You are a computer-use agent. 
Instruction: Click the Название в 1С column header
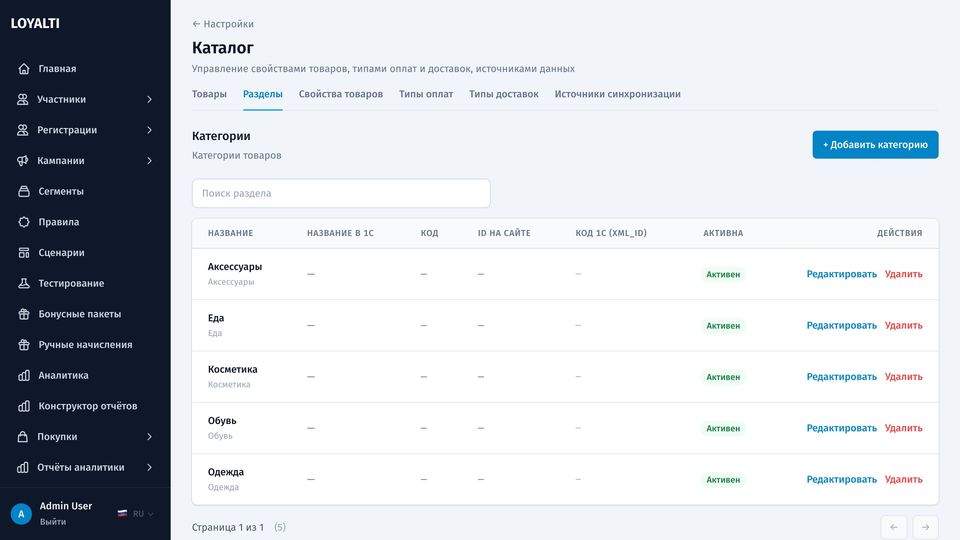tap(340, 233)
